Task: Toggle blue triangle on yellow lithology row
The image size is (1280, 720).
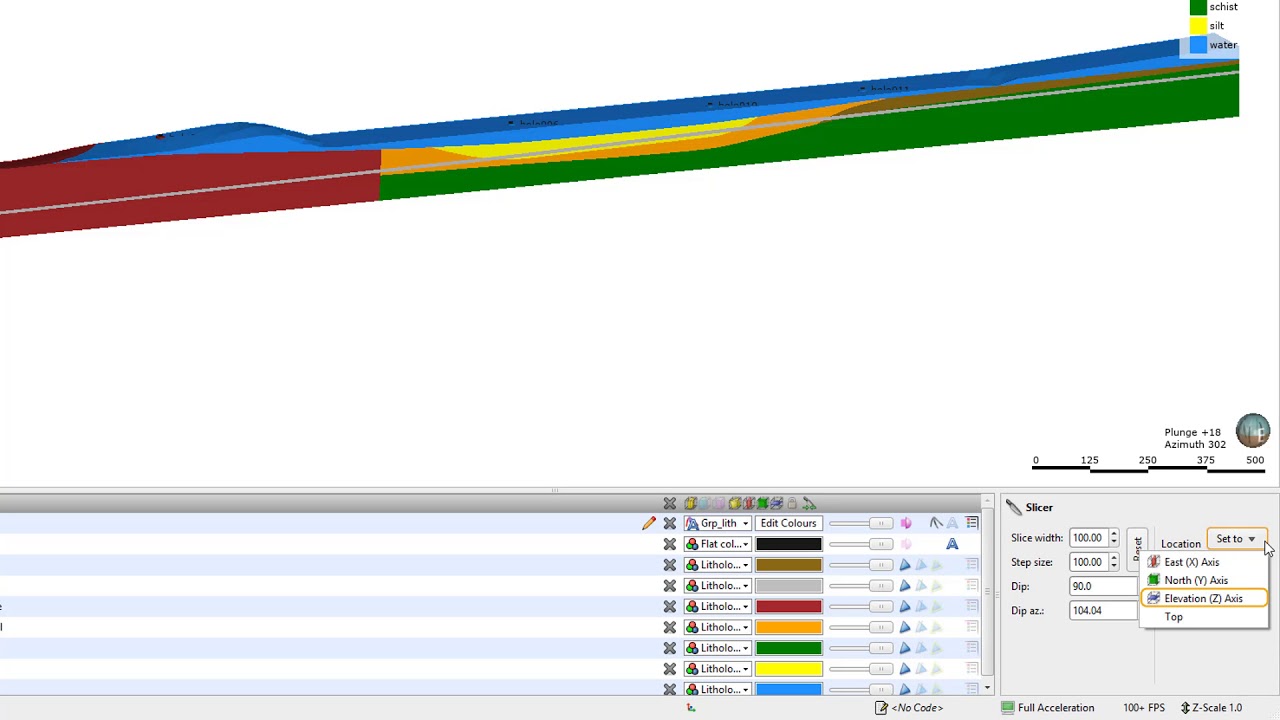Action: click(x=905, y=669)
